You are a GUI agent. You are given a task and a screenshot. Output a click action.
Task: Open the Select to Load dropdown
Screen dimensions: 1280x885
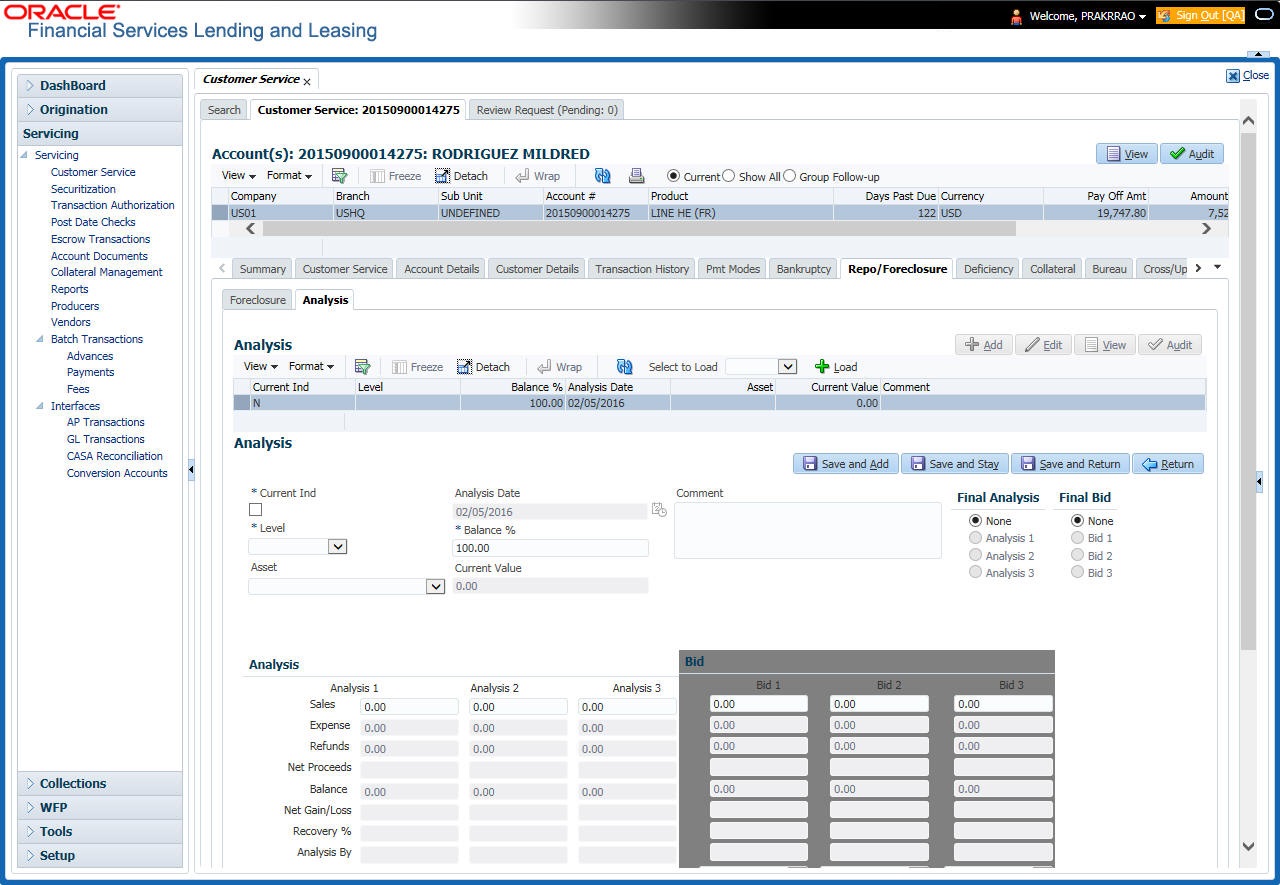(787, 367)
